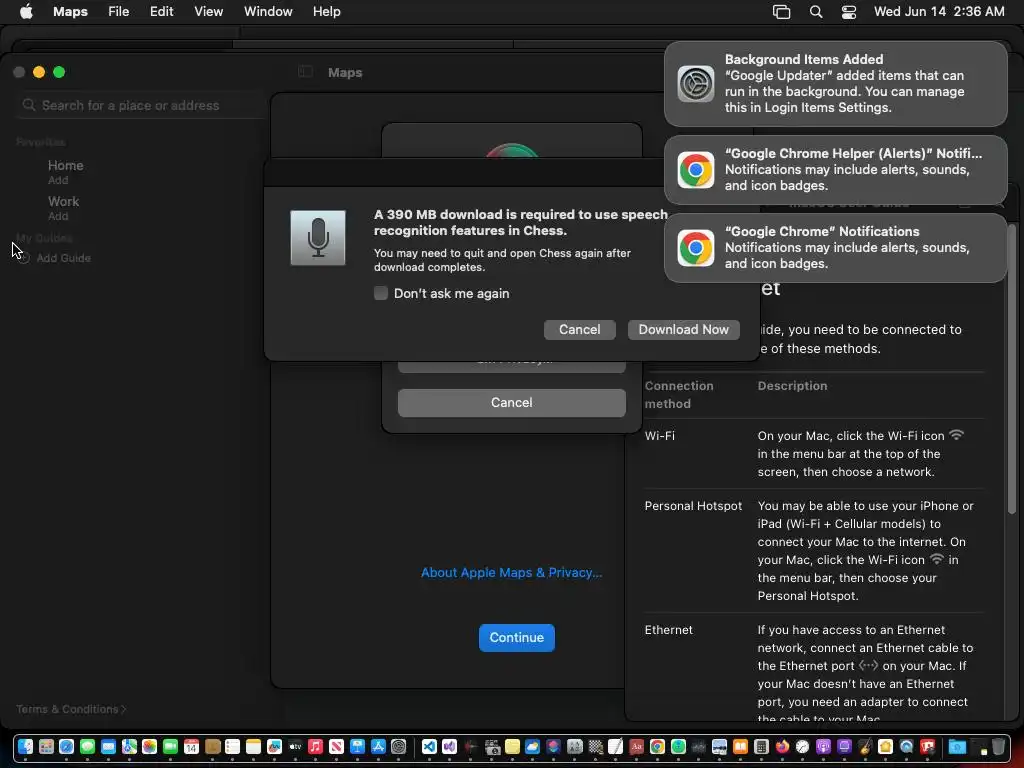The width and height of the screenshot is (1024, 768).
Task: Click the blue Continue button
Action: (x=517, y=637)
